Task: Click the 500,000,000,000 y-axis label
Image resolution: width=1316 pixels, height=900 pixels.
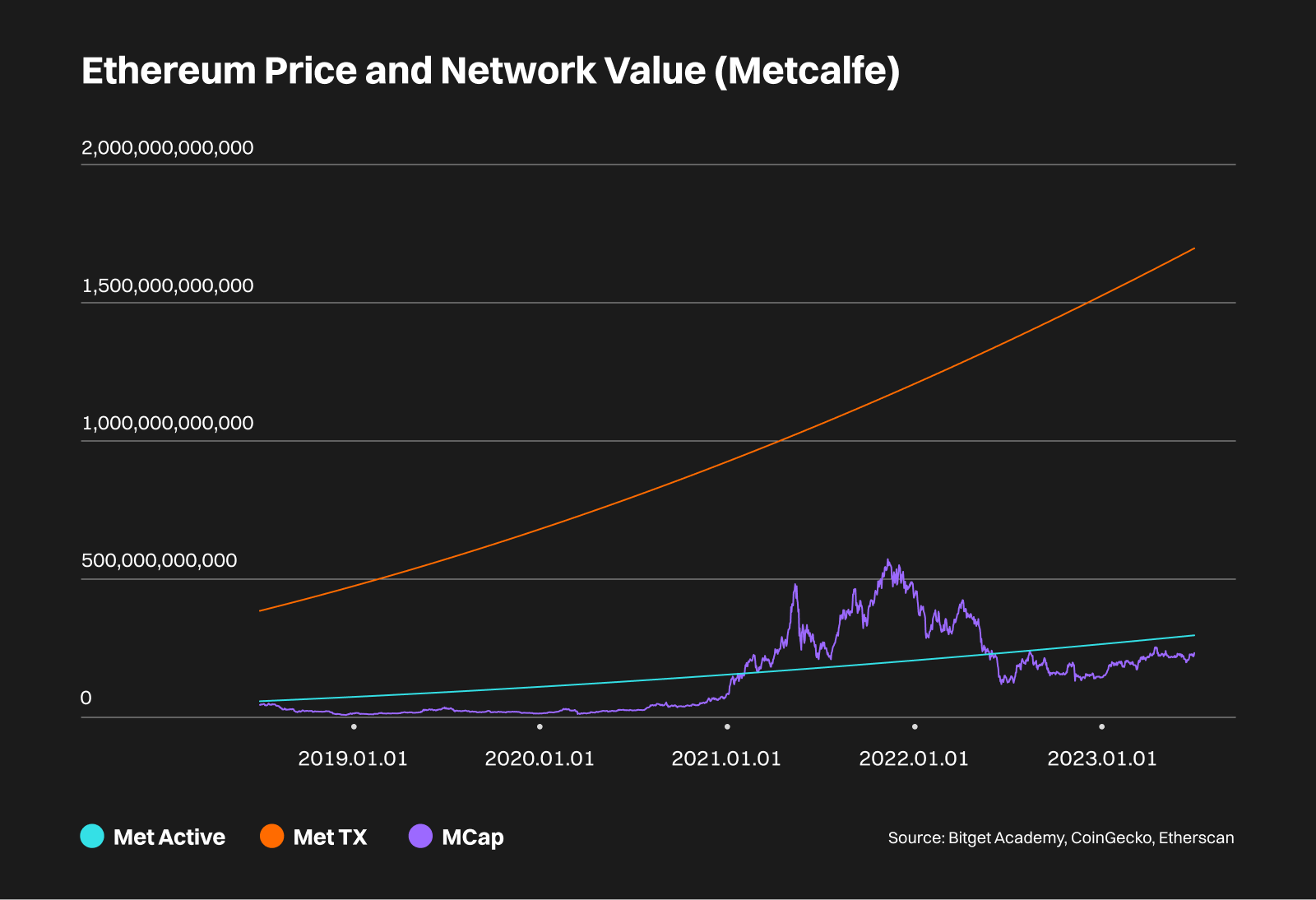Action: click(x=160, y=561)
